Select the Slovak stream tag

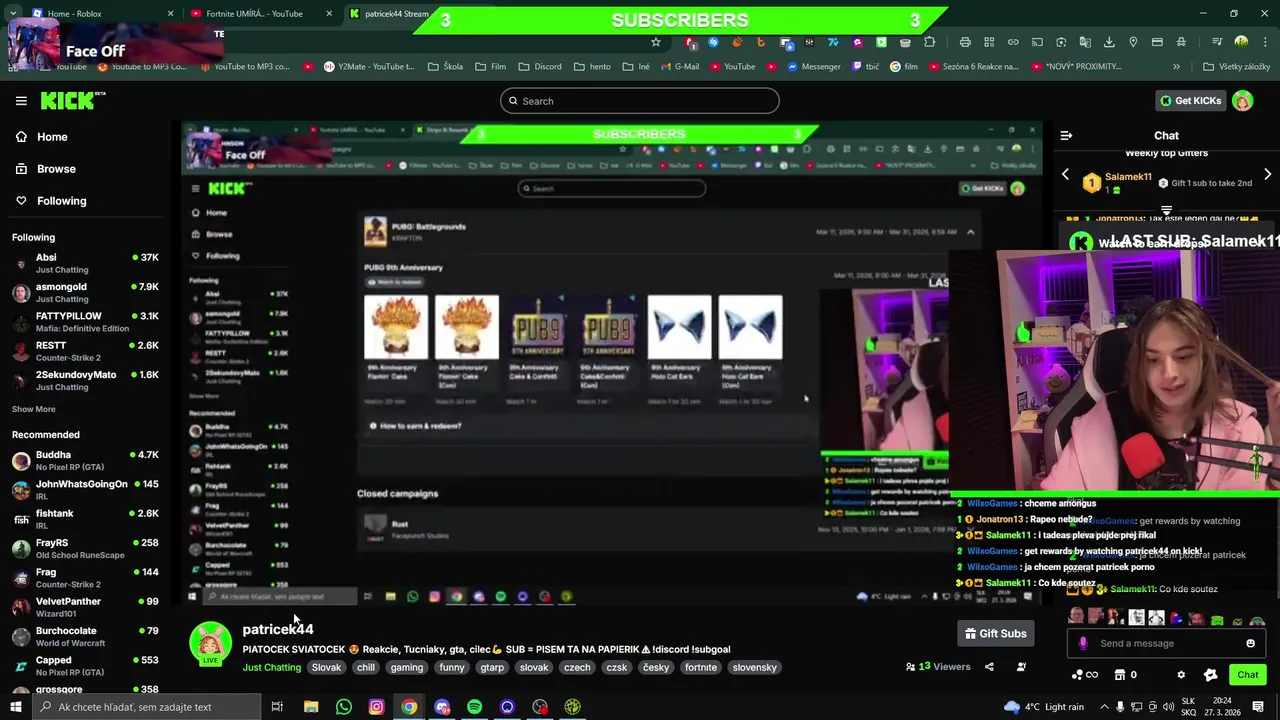click(326, 667)
